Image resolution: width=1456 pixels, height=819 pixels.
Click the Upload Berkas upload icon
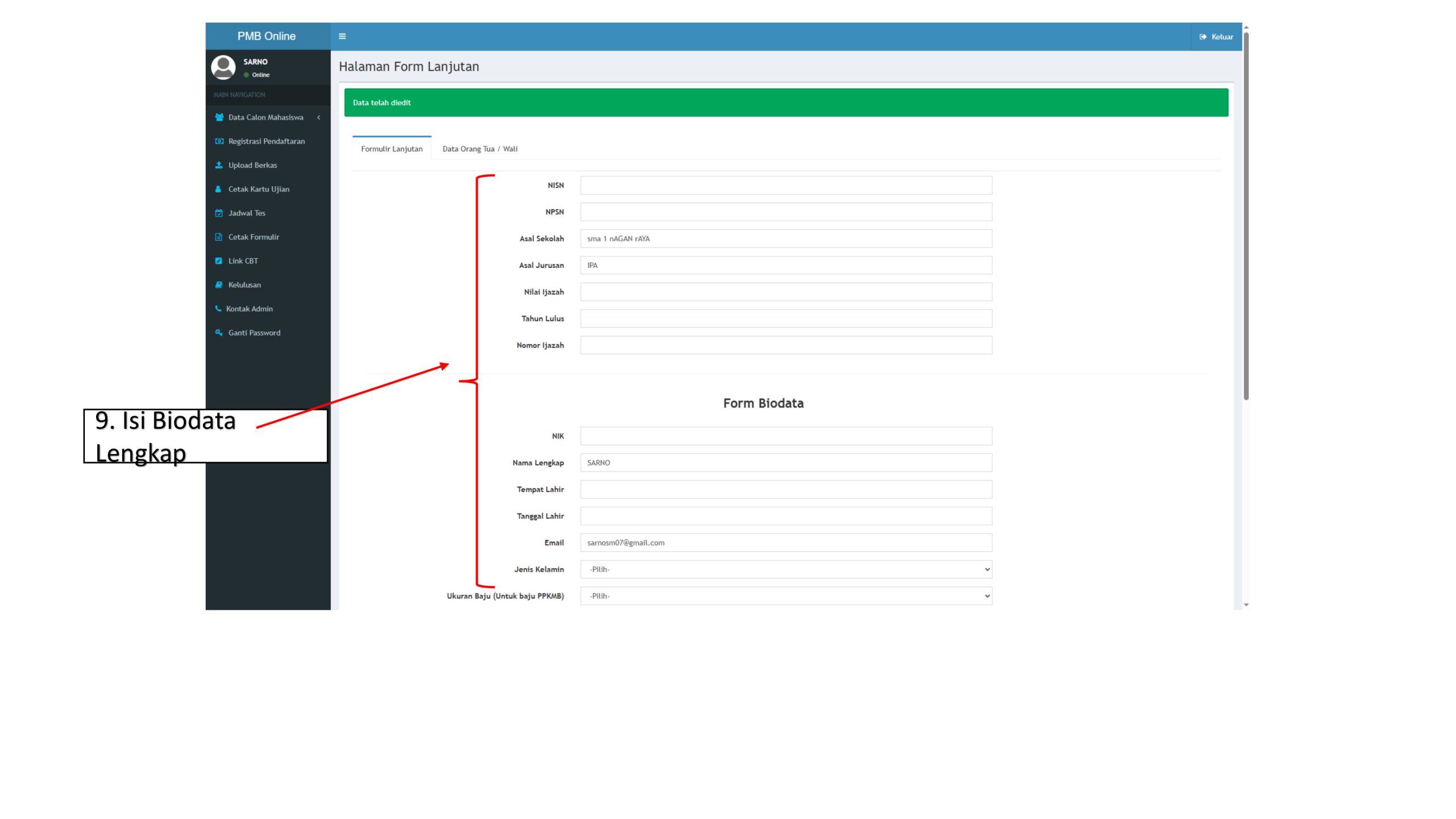pos(219,165)
